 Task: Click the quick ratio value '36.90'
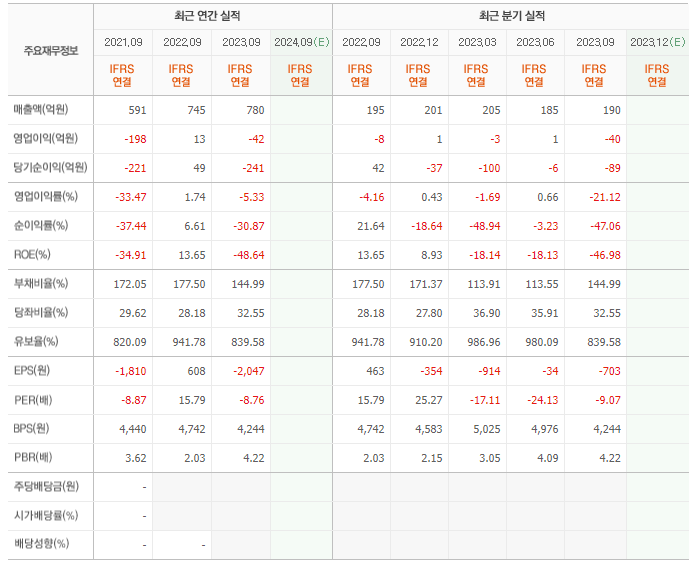tap(487, 313)
